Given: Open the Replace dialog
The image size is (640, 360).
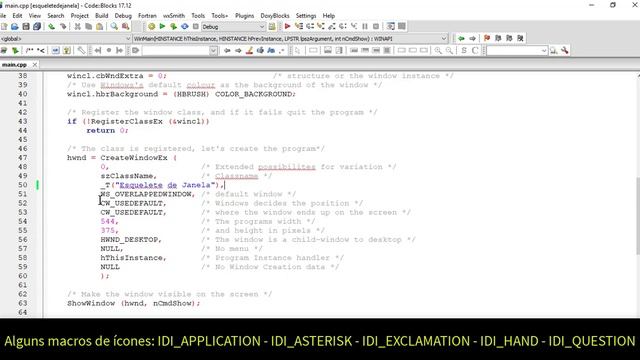Looking at the screenshot, I should [125, 27].
